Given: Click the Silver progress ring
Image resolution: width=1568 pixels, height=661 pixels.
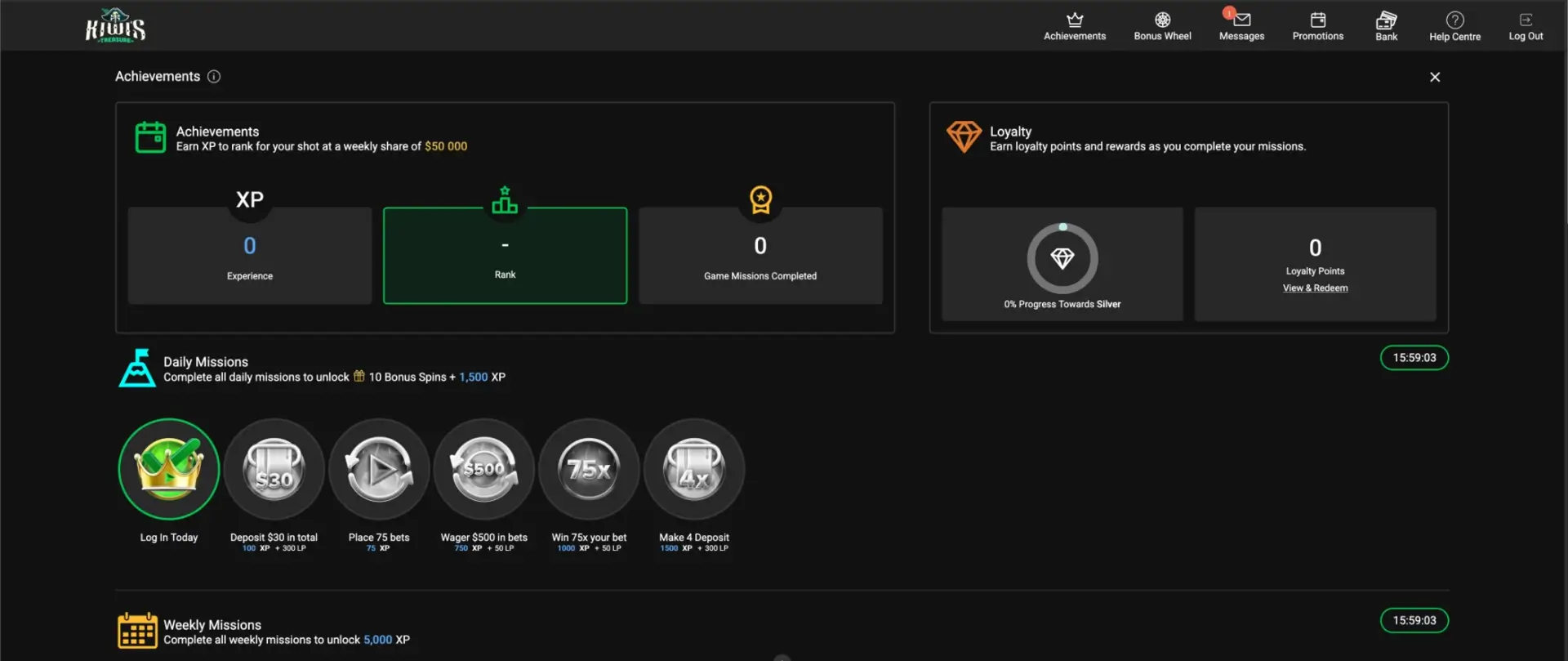Looking at the screenshot, I should click(1062, 258).
